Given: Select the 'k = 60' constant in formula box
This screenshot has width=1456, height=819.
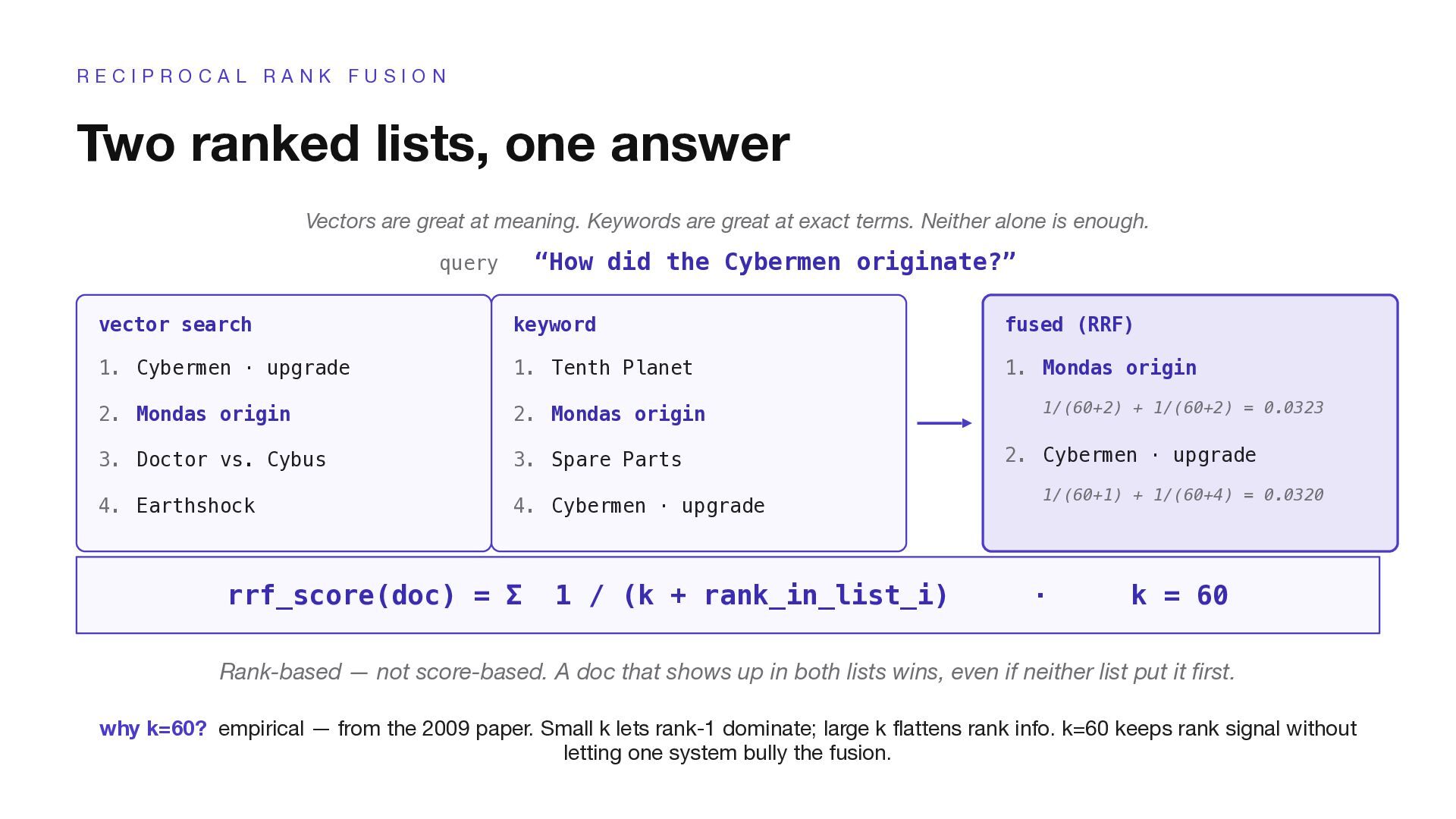Looking at the screenshot, I should pyautogui.click(x=1178, y=595).
